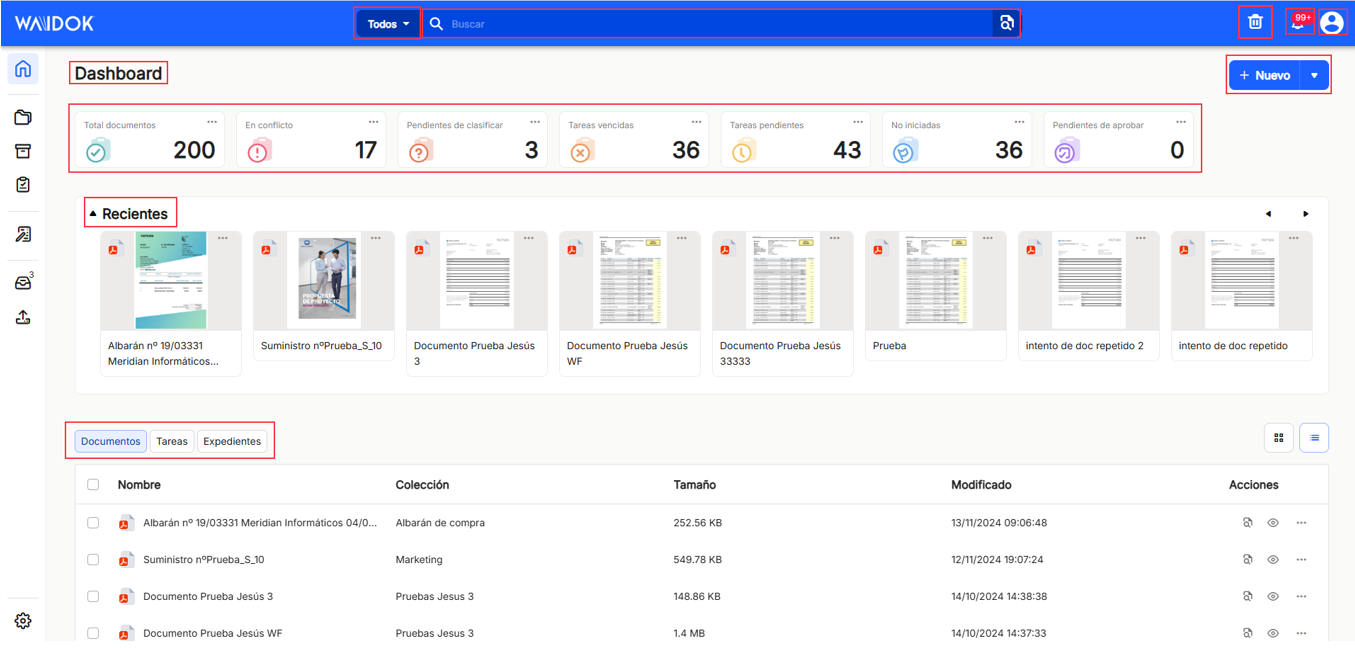Switch to the Tareas tab
Viewport: 1355px width, 650px height.
(x=172, y=441)
